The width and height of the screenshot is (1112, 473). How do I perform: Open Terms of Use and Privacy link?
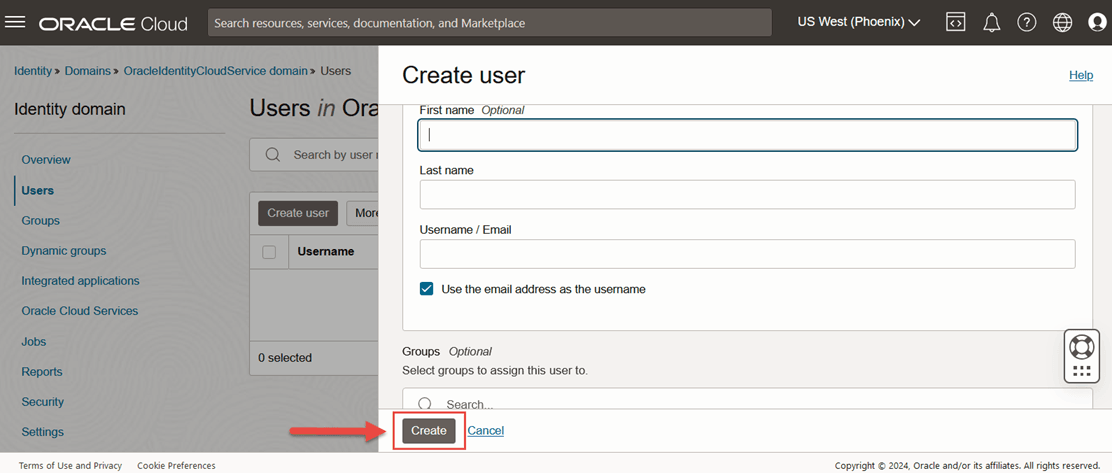click(x=70, y=466)
